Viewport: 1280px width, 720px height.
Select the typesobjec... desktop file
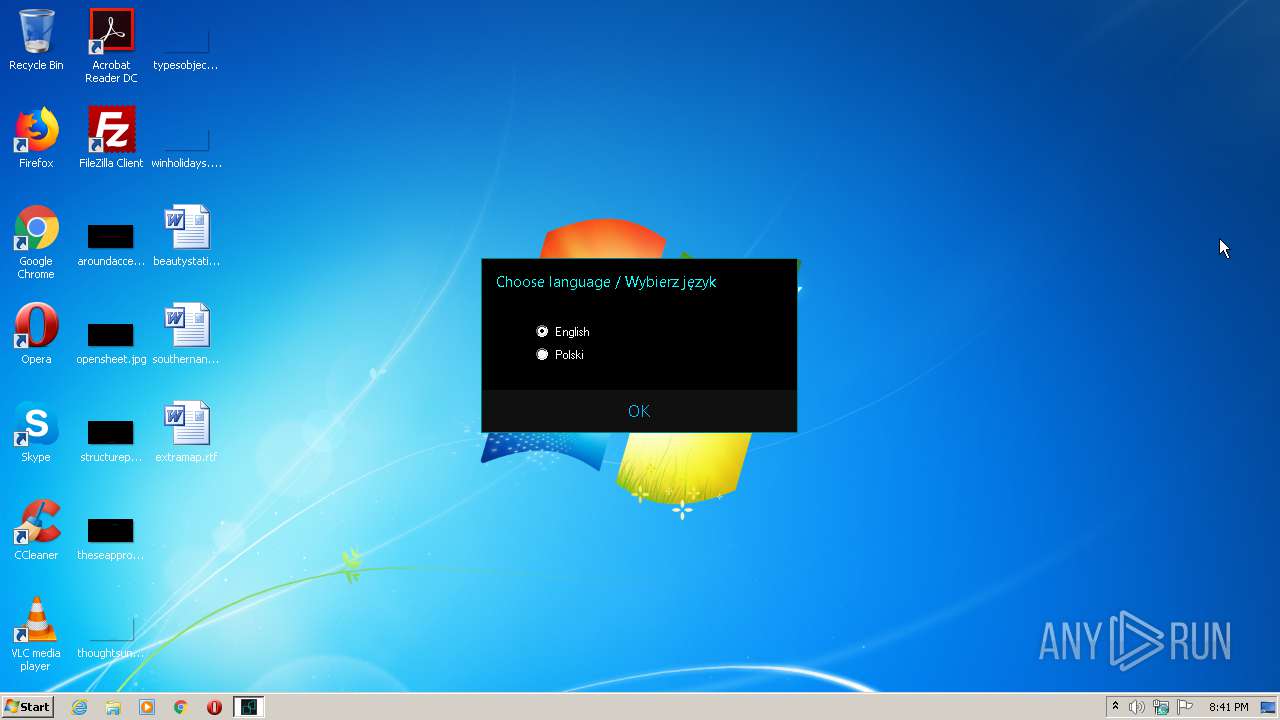click(186, 41)
